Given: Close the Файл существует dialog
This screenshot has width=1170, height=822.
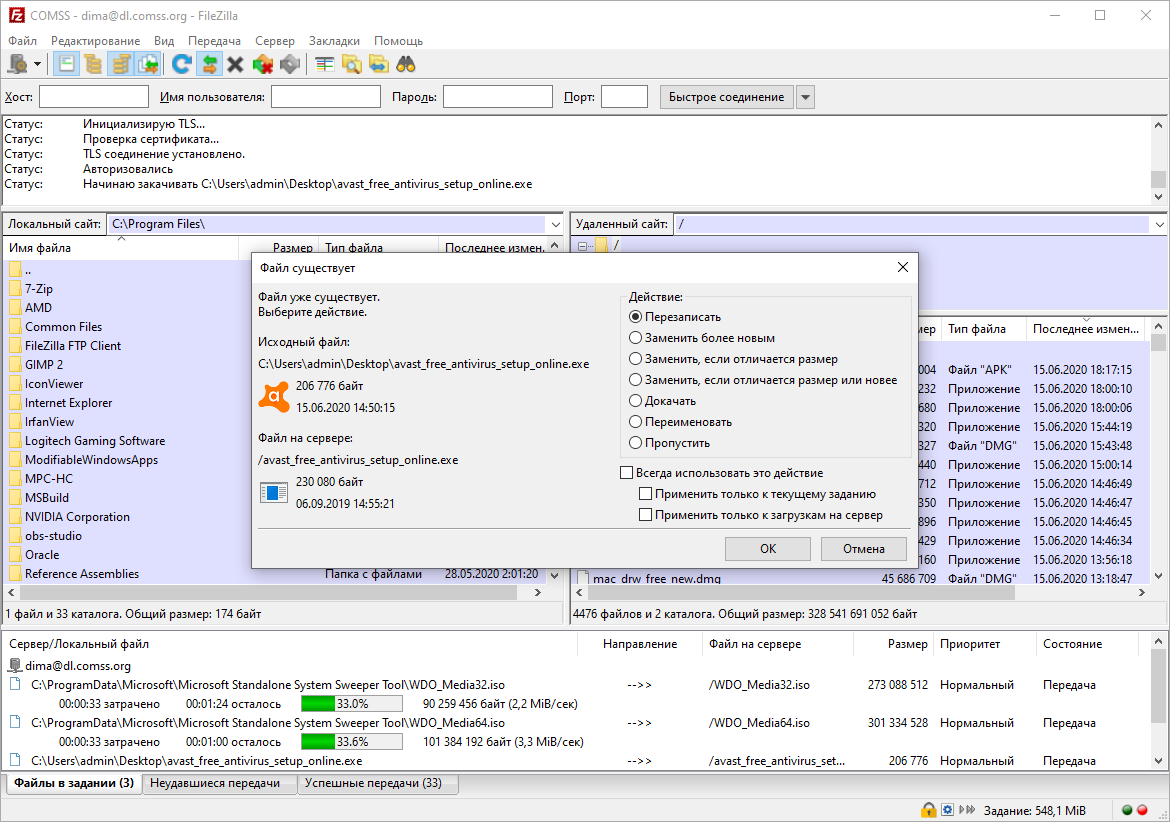Looking at the screenshot, I should [x=903, y=267].
